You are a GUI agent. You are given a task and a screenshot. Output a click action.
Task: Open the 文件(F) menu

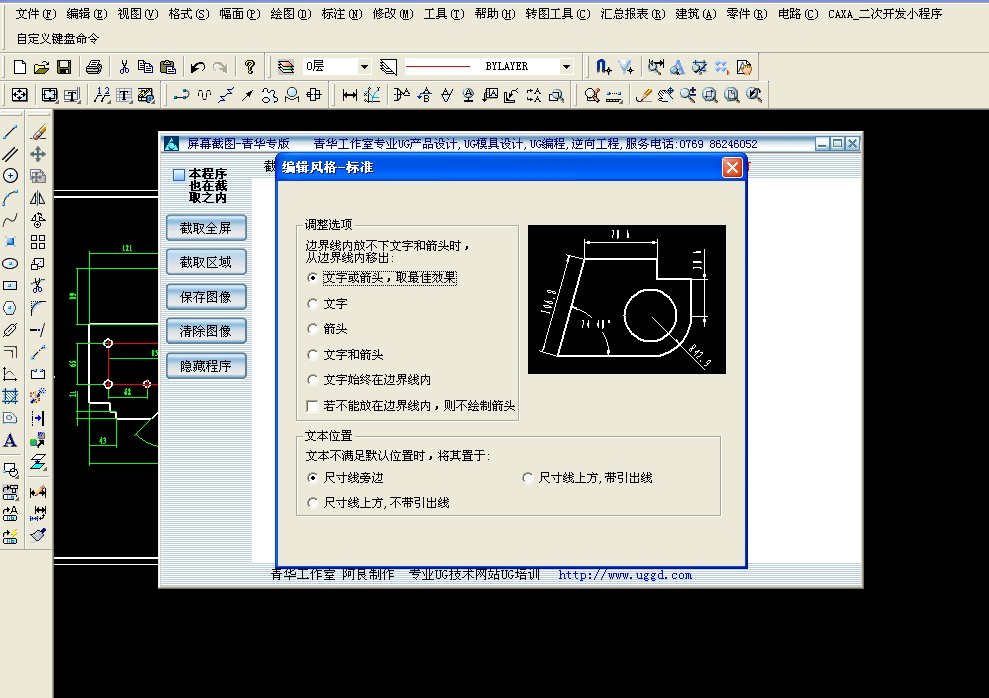coord(35,13)
